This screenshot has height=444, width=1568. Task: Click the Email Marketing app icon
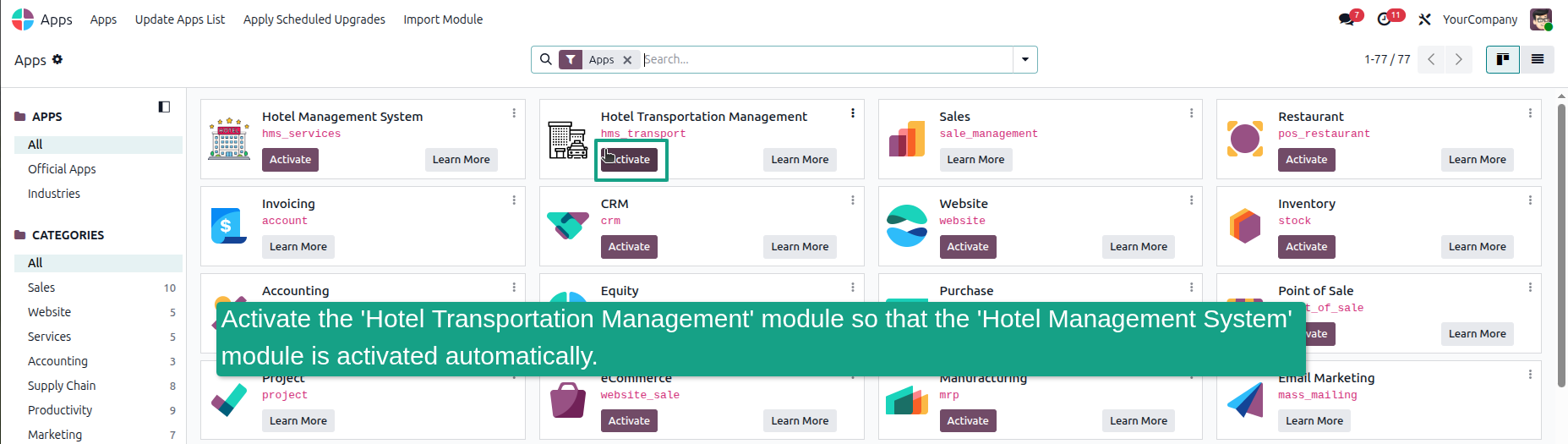pos(1245,400)
